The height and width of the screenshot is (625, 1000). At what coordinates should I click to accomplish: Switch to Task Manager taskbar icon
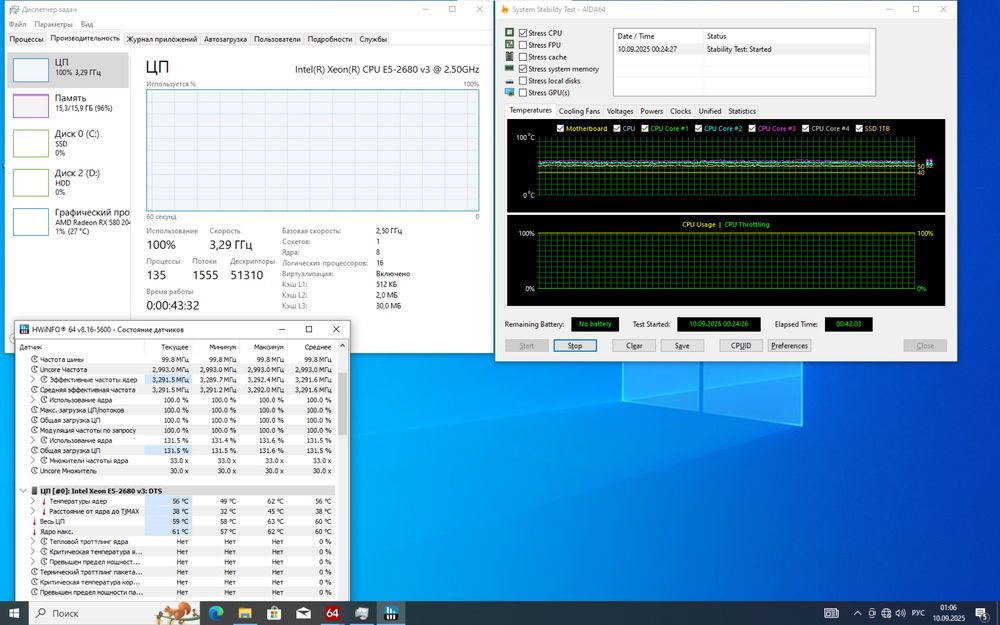click(x=362, y=613)
